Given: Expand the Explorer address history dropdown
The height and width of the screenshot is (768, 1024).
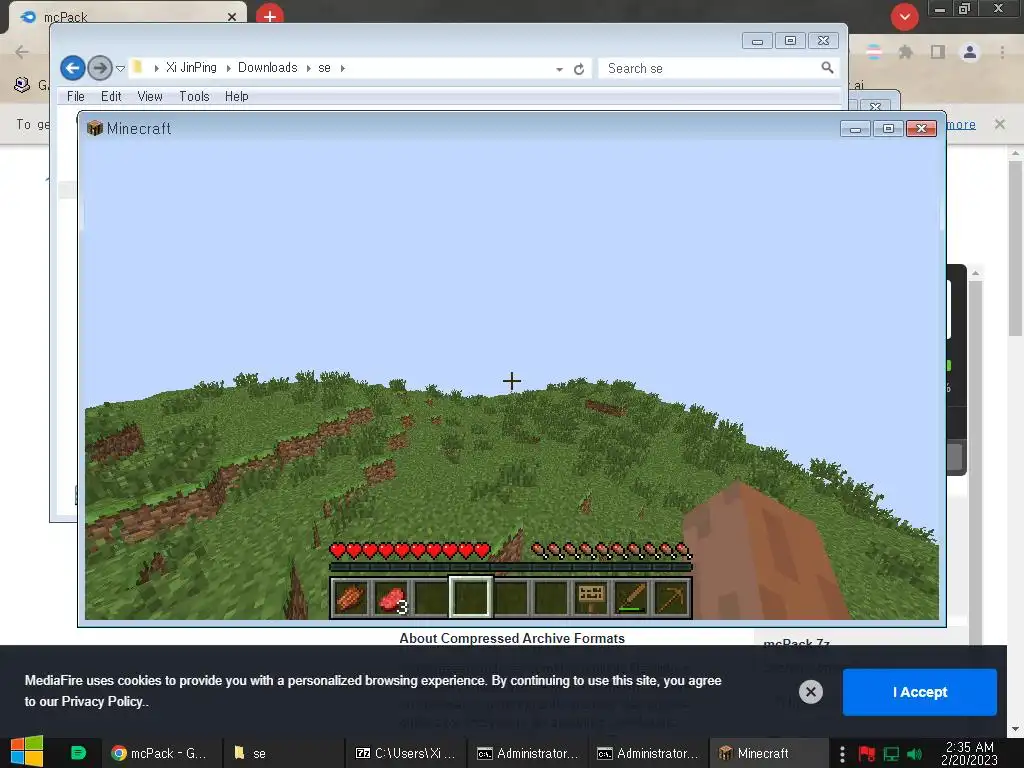Looking at the screenshot, I should tap(559, 69).
